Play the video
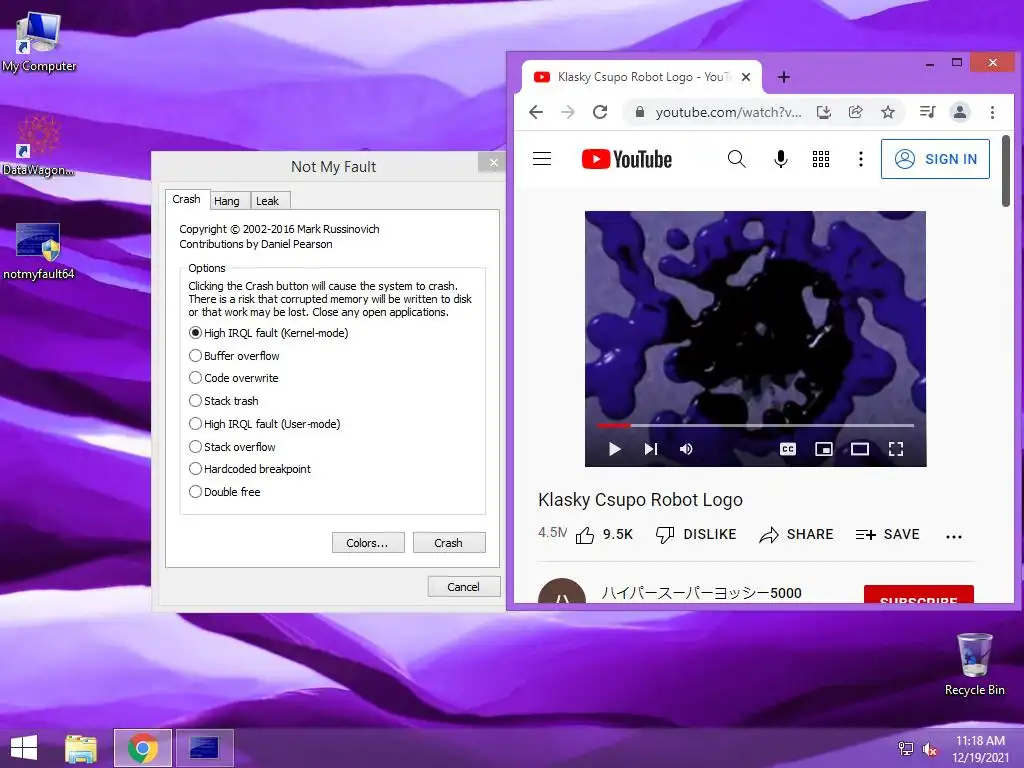Screen dimensions: 1024x768 (x=615, y=449)
